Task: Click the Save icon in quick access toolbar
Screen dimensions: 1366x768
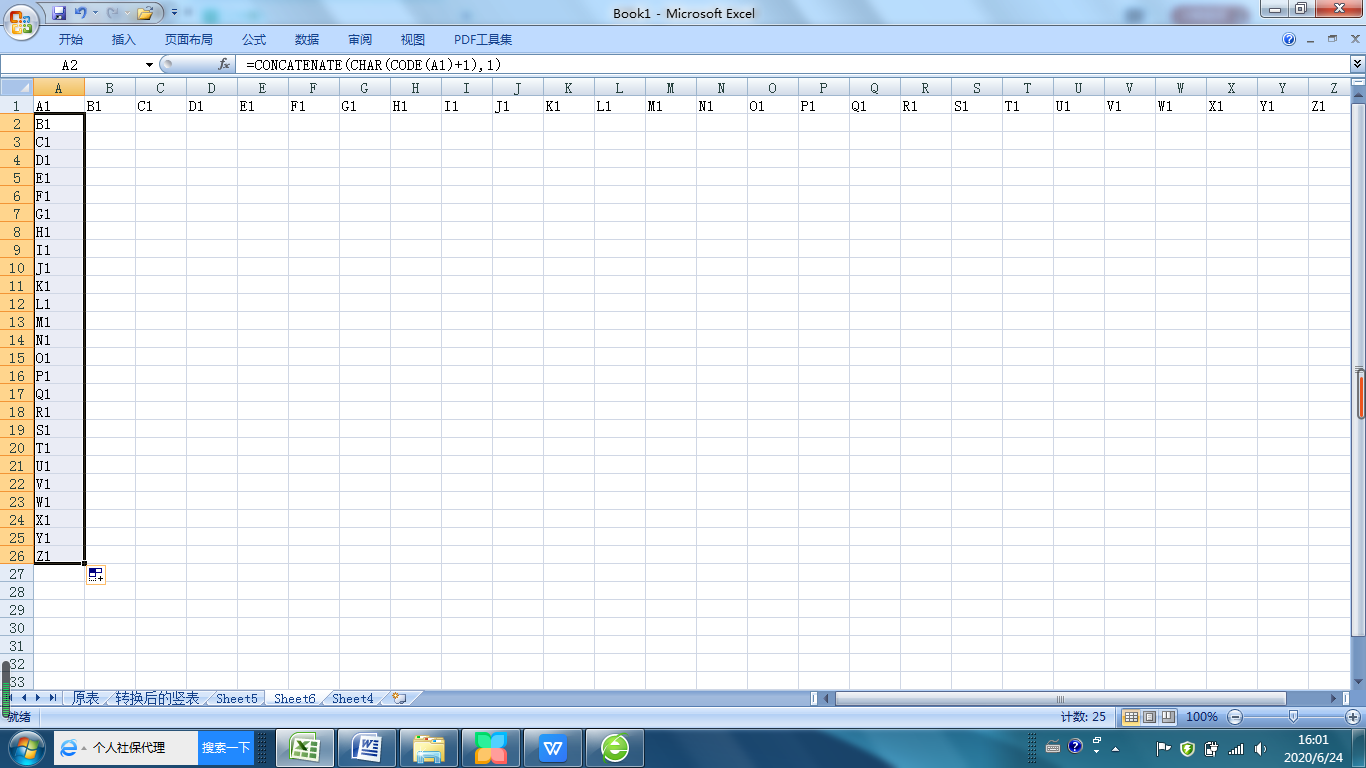Action: (59, 13)
